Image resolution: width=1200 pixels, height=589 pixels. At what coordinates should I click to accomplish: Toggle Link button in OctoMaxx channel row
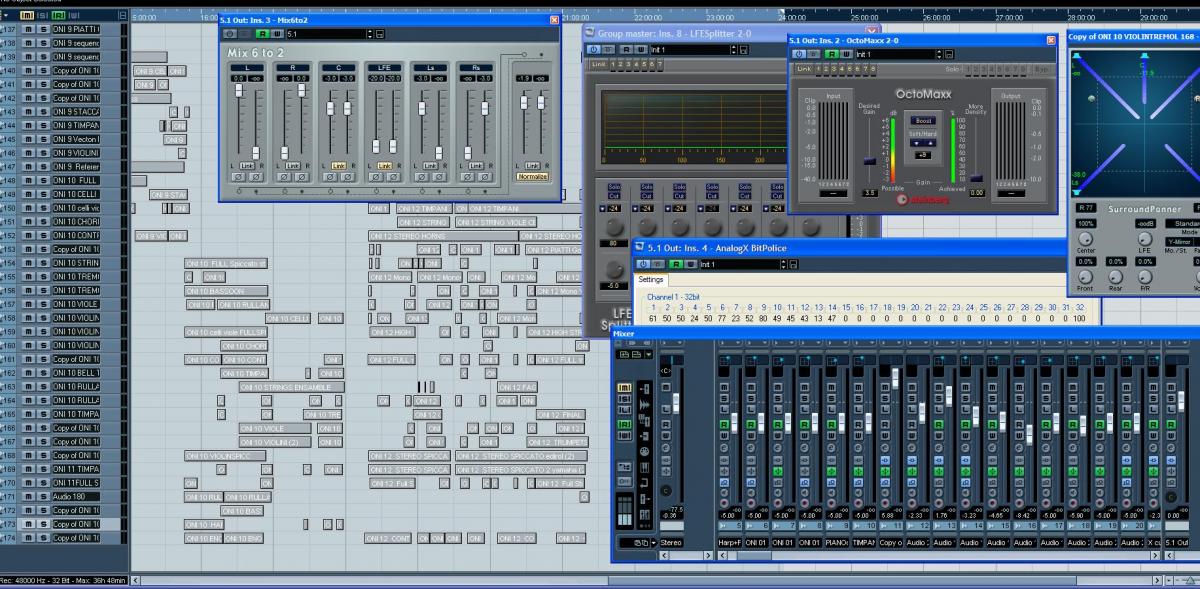coord(804,69)
